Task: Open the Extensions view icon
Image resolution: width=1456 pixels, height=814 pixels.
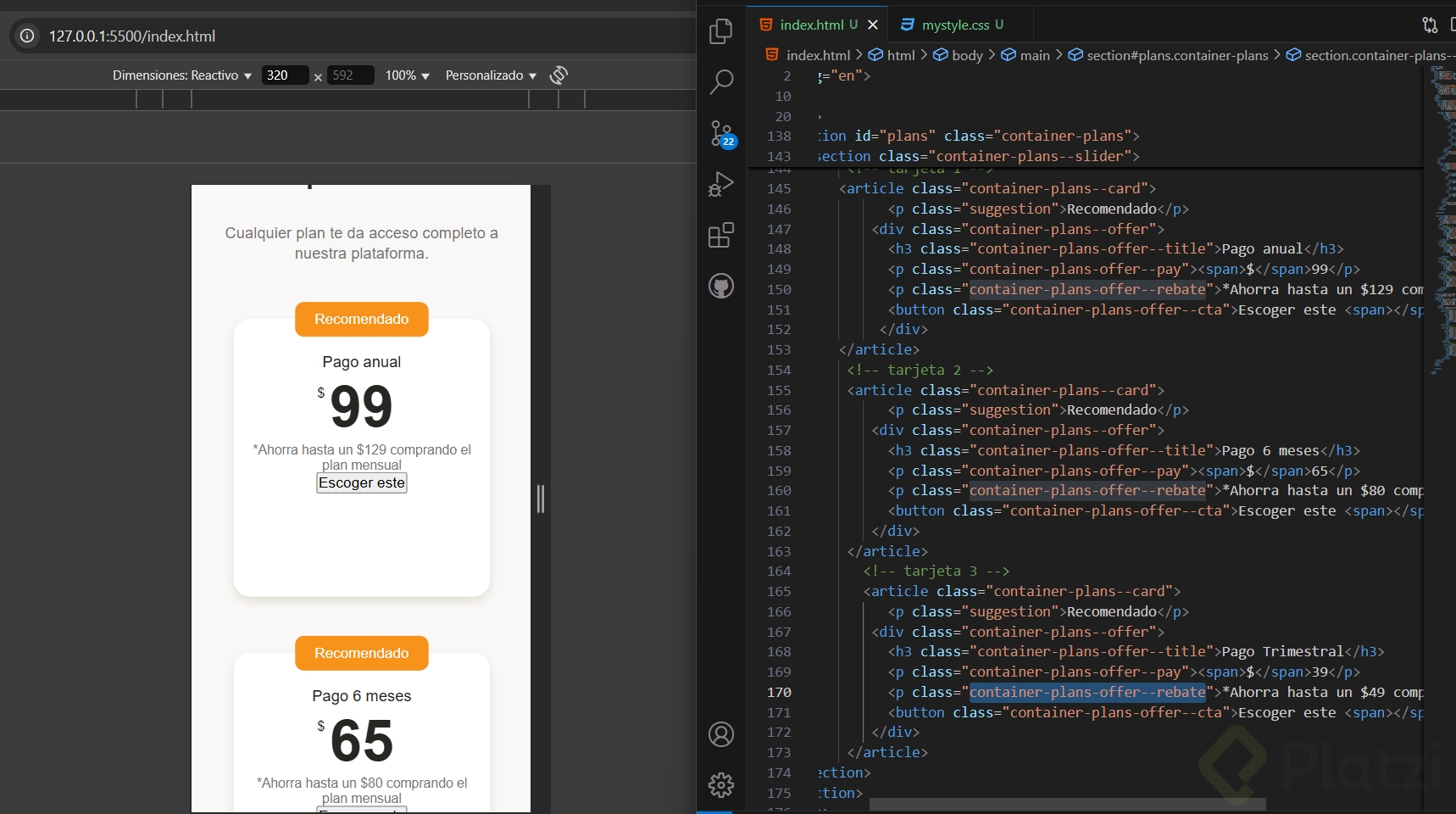Action: pos(720,235)
